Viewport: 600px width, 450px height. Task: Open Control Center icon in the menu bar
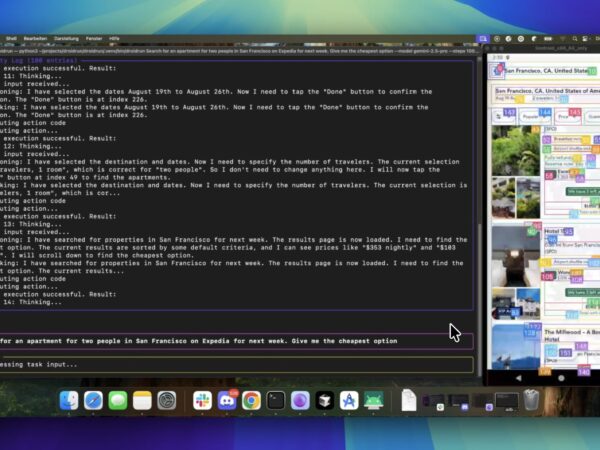pos(585,39)
